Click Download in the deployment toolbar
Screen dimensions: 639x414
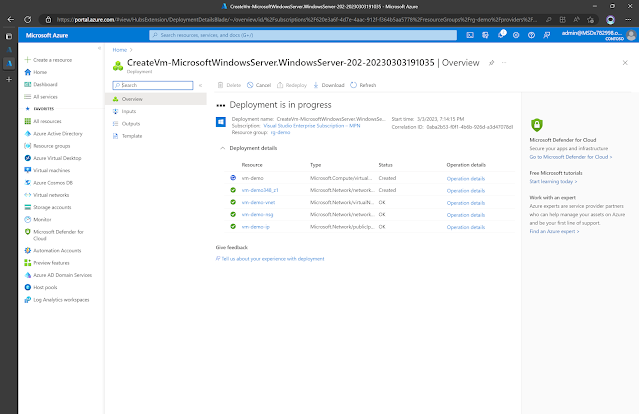tap(329, 85)
